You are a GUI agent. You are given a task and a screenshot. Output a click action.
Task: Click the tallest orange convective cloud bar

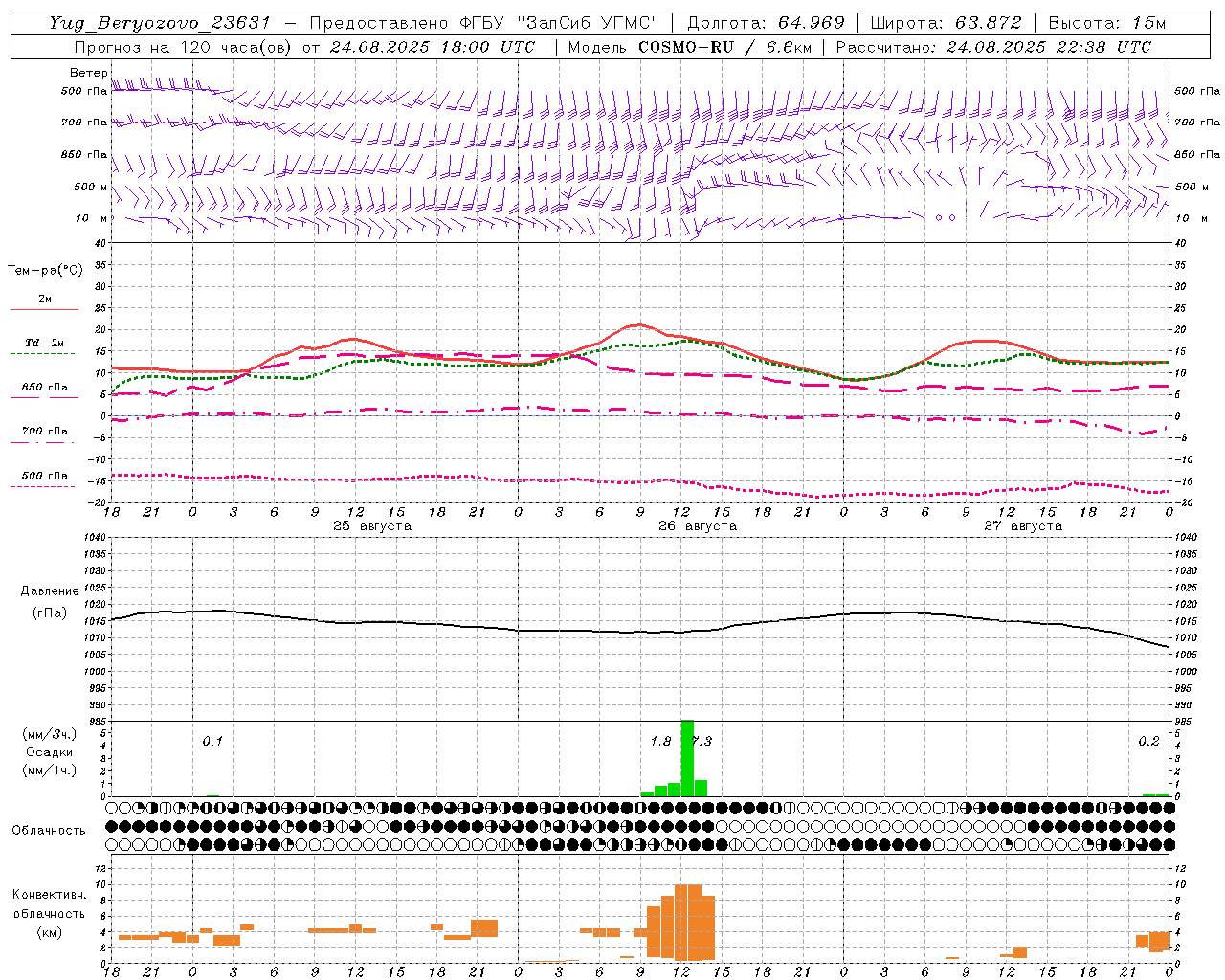tap(687, 923)
